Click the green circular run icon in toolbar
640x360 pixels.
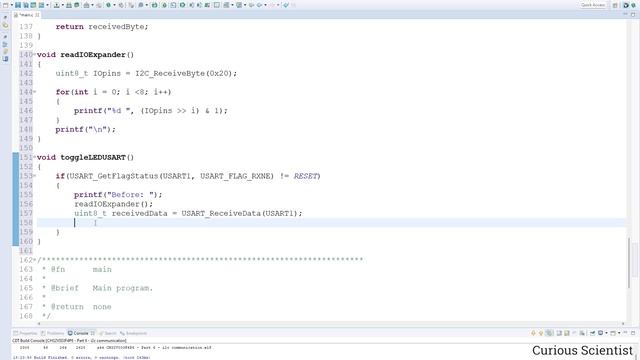point(109,5)
